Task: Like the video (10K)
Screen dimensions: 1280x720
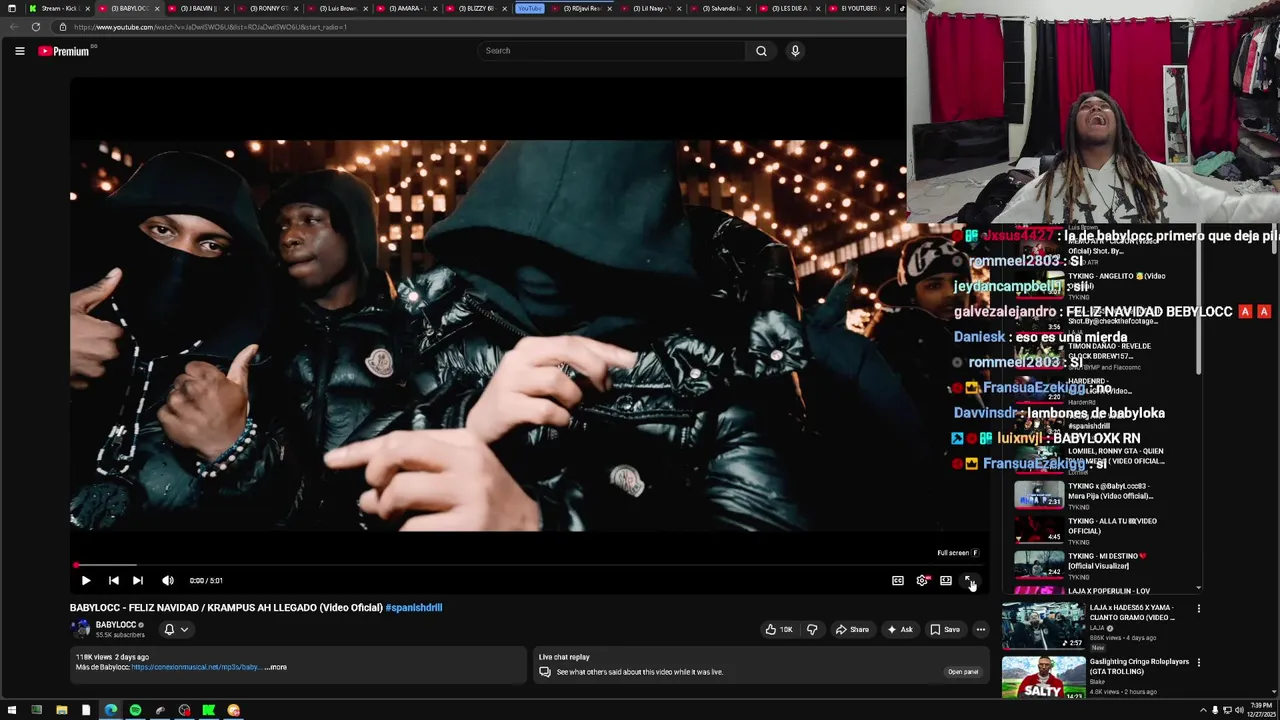Action: pos(778,629)
